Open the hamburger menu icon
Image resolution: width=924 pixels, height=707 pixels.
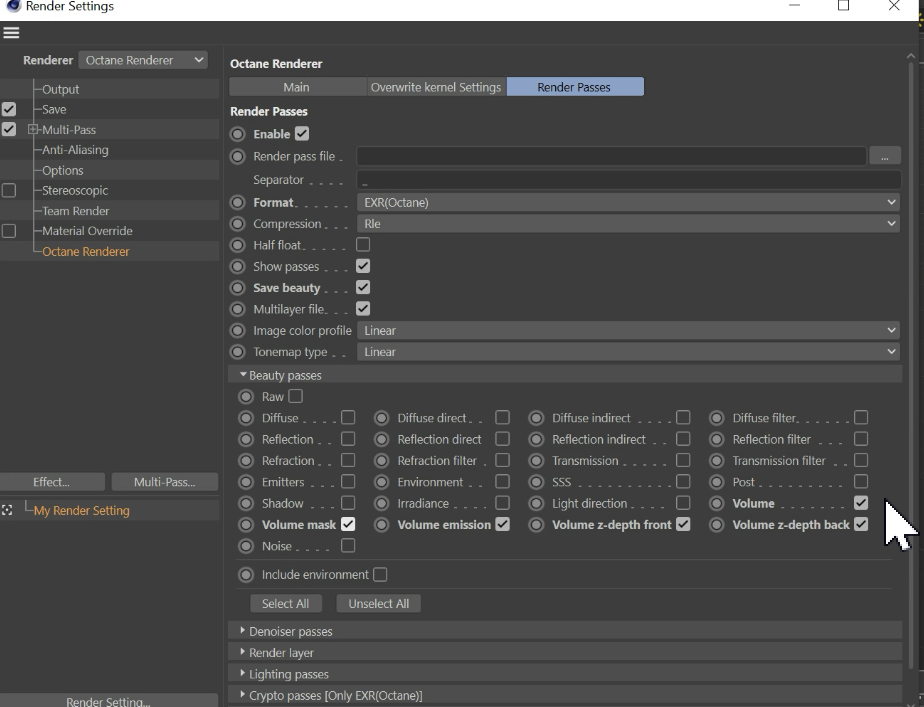pos(11,33)
